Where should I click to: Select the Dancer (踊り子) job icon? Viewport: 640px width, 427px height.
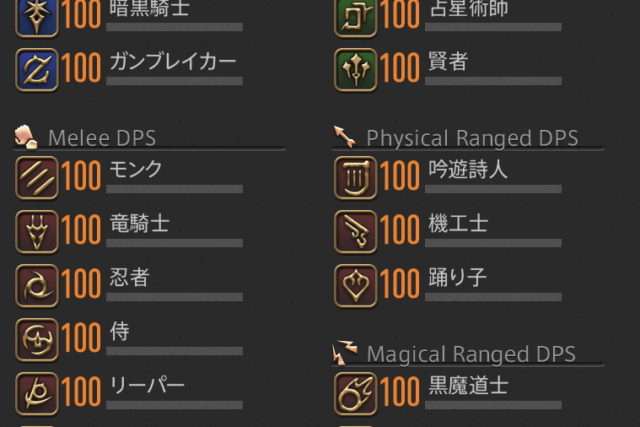pos(356,286)
